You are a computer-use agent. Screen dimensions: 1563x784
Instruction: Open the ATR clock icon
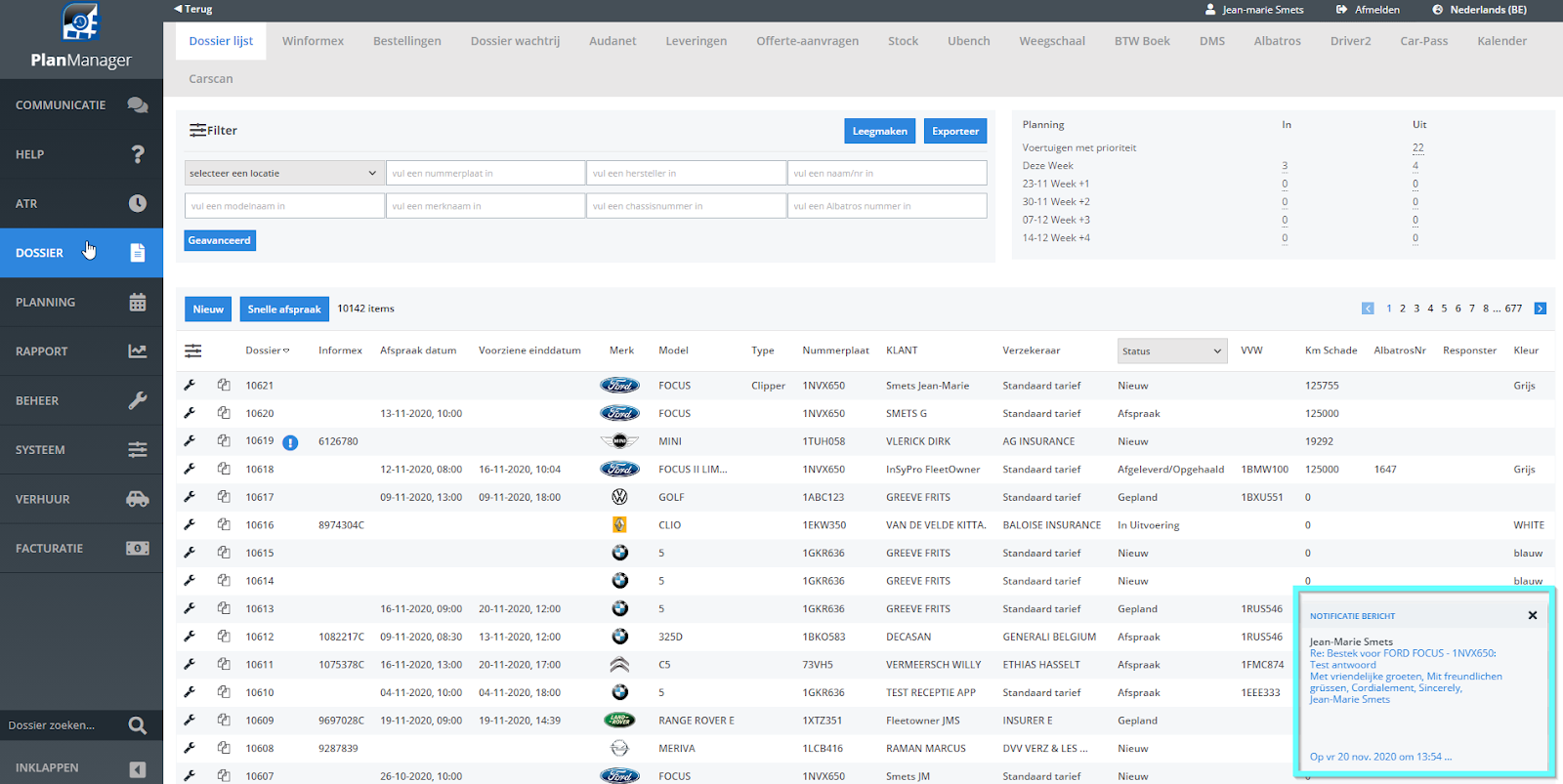(x=138, y=203)
